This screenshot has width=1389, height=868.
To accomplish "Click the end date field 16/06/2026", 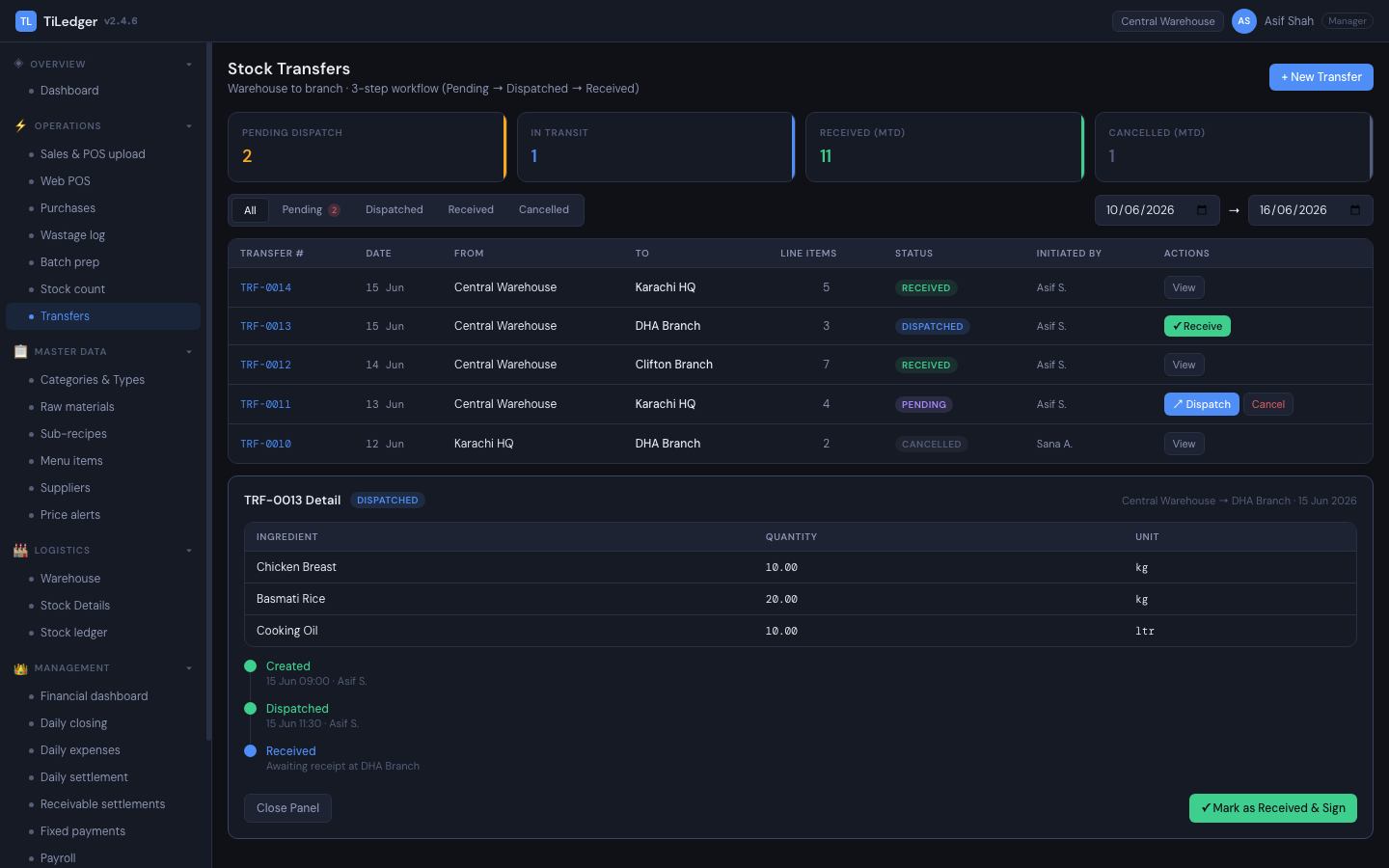I will pyautogui.click(x=1310, y=210).
